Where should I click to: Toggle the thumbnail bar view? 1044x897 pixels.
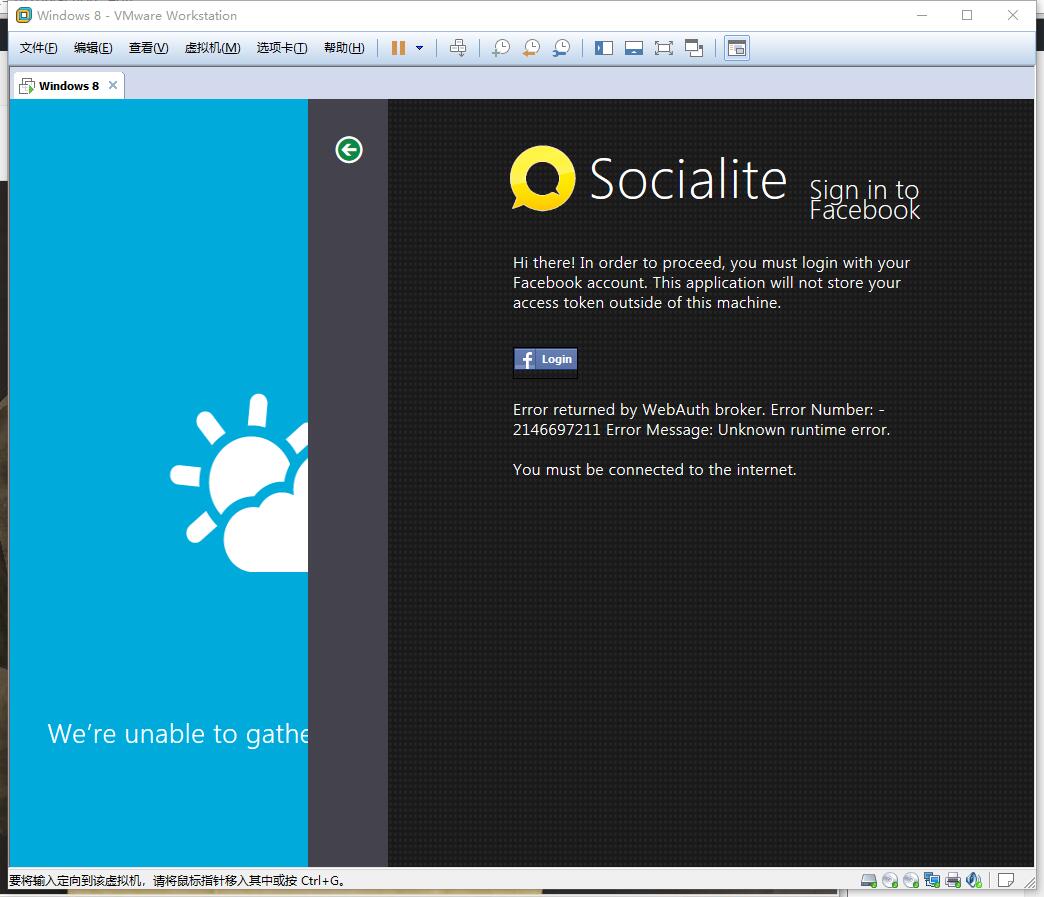click(x=634, y=48)
